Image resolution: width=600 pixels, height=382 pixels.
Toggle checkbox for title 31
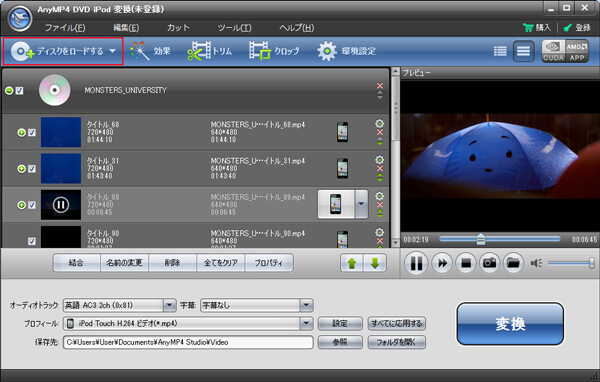[x=32, y=169]
